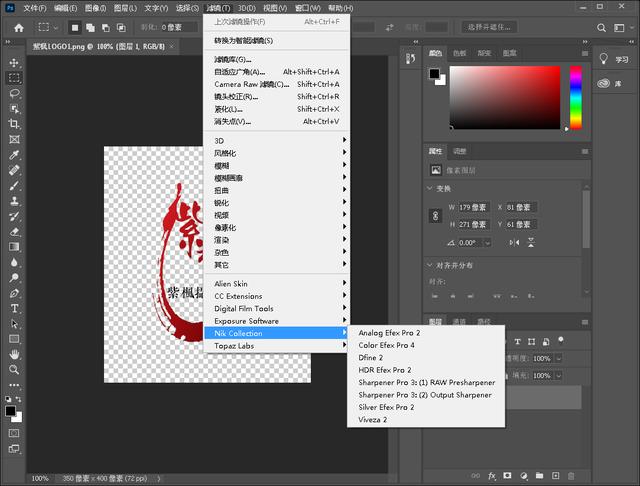Select the Pen tool
Screen dimensions: 640x486
coord(14,293)
